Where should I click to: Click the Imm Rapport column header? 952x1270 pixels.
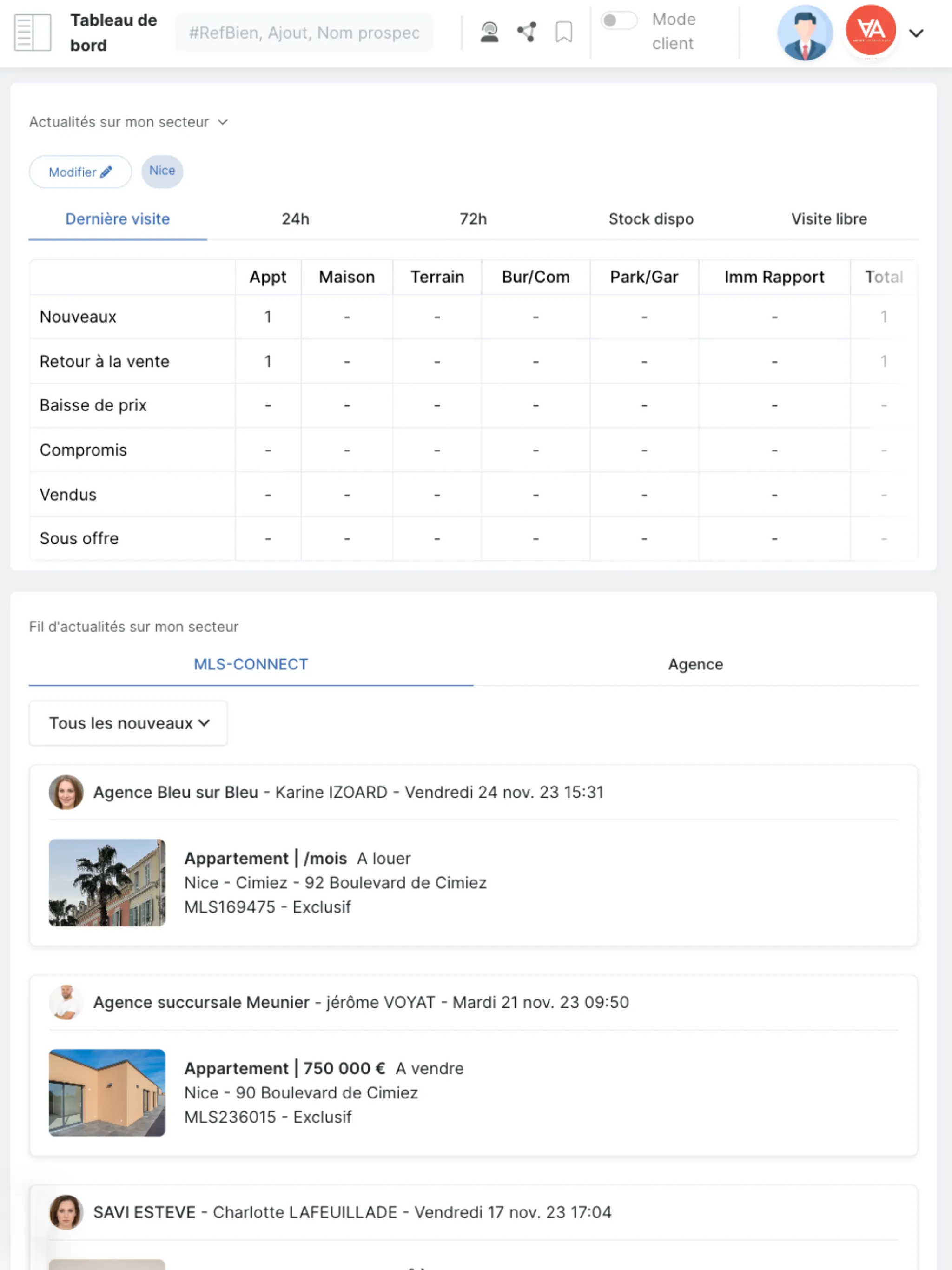point(774,278)
